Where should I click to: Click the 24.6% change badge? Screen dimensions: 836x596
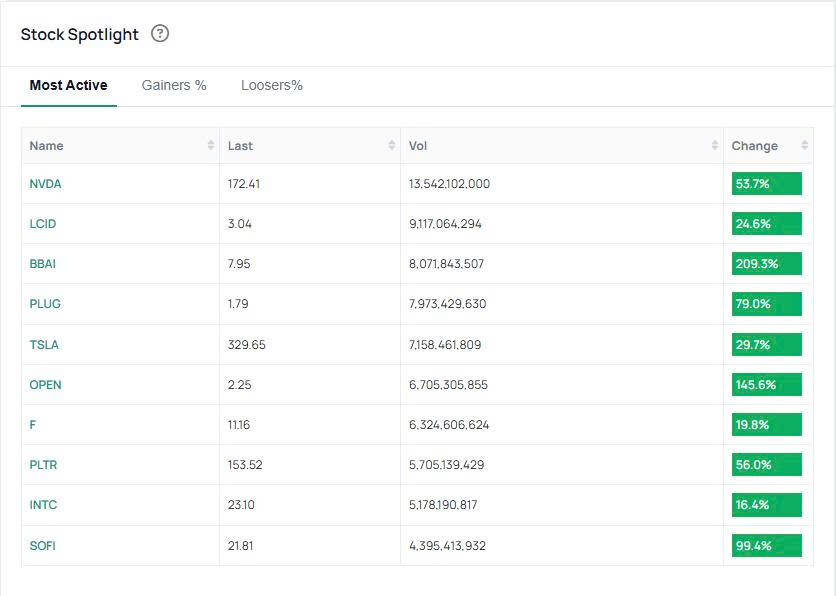point(767,224)
